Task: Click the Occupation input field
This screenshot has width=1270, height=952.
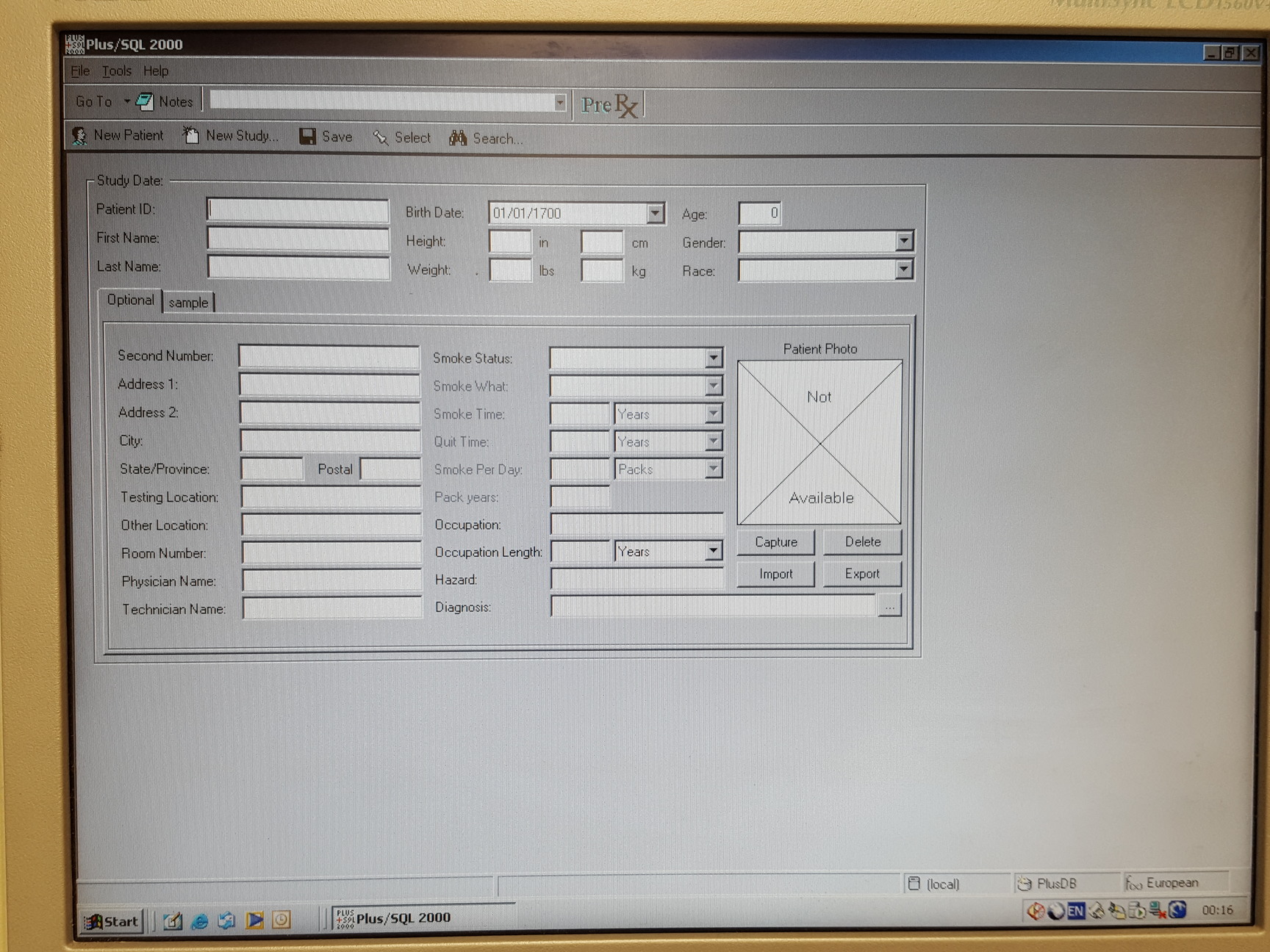Action: tap(636, 524)
